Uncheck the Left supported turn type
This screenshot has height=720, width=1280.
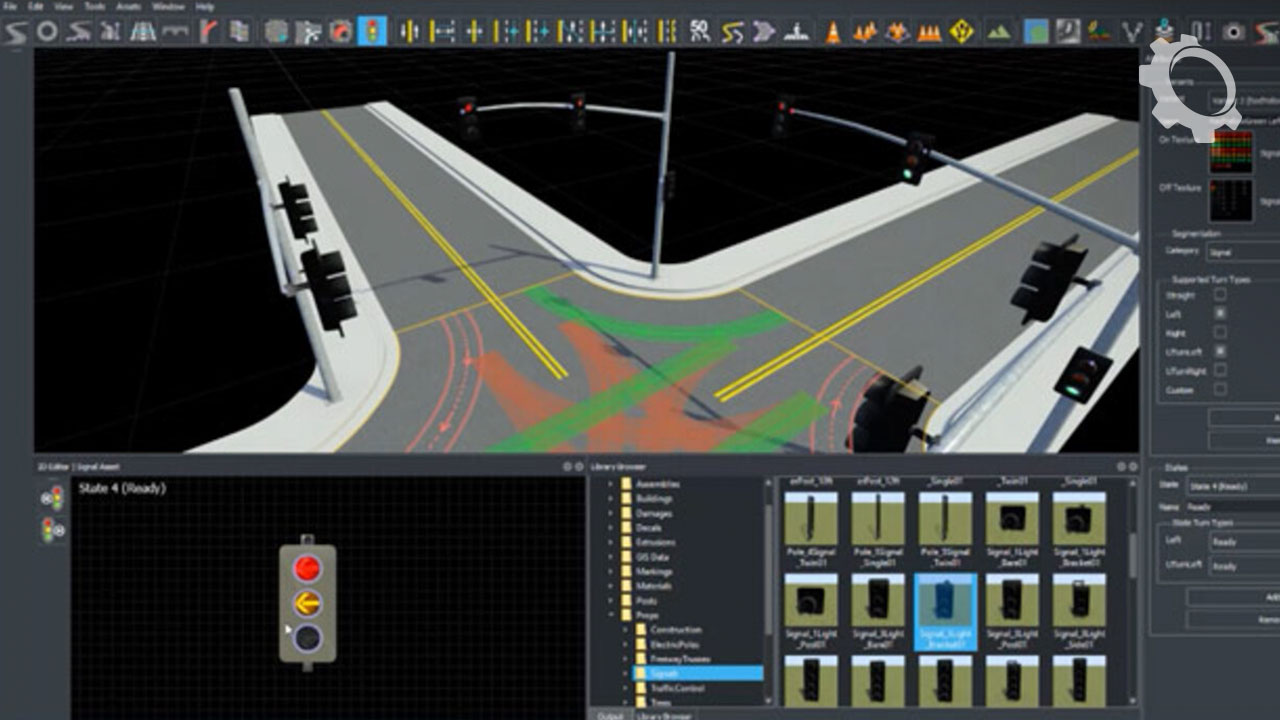pyautogui.click(x=1220, y=314)
